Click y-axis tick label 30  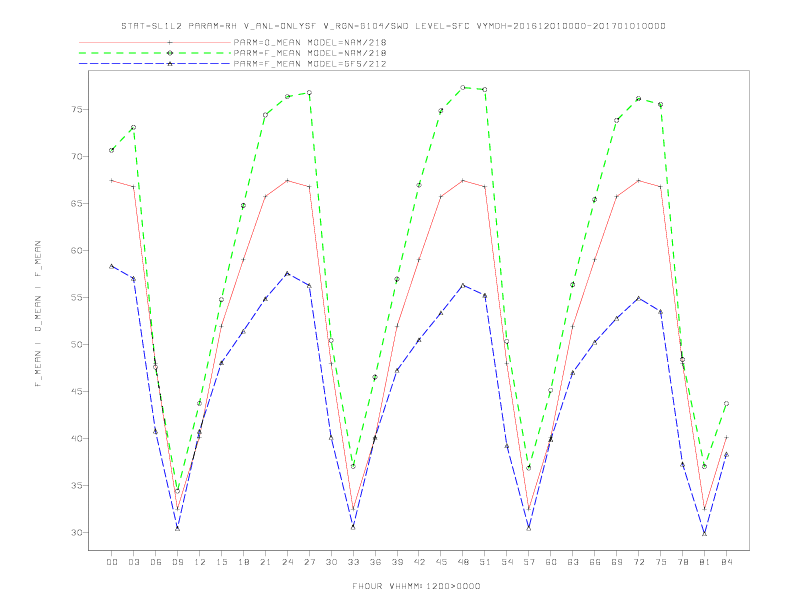coord(77,532)
